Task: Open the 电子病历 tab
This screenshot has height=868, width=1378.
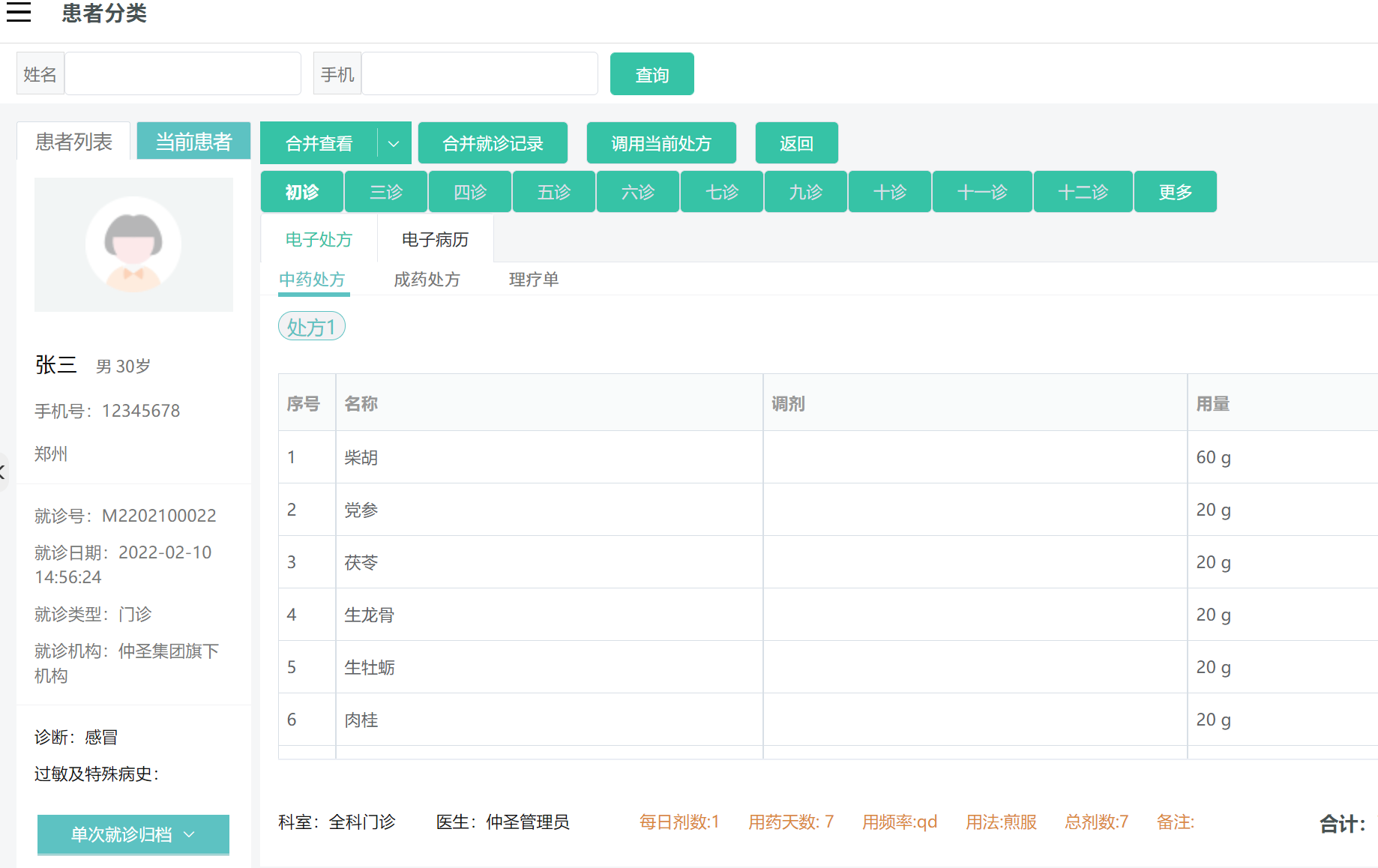Action: 436,239
